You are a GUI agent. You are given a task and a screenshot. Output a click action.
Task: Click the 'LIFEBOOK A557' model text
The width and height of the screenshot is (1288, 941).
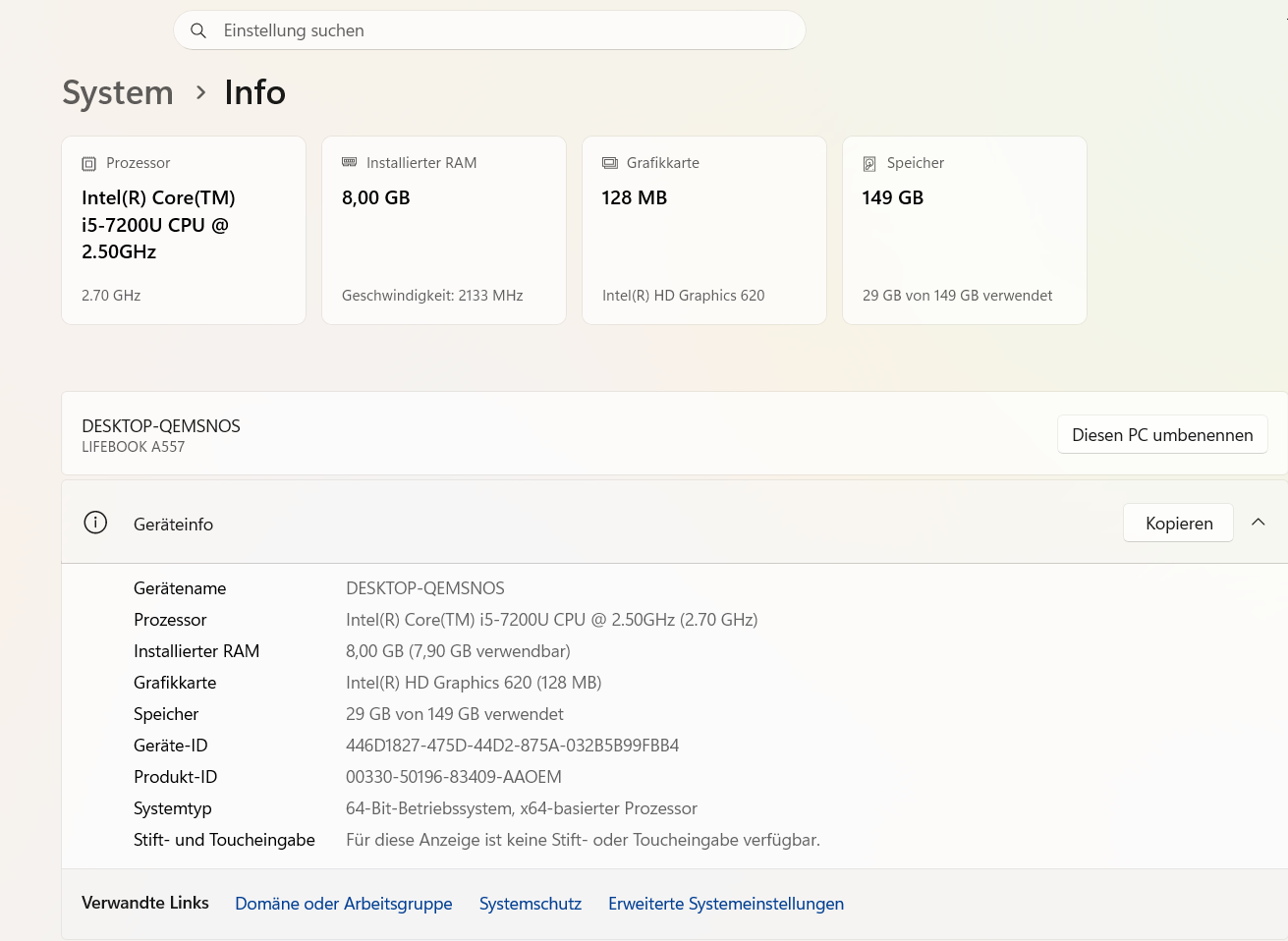134,447
